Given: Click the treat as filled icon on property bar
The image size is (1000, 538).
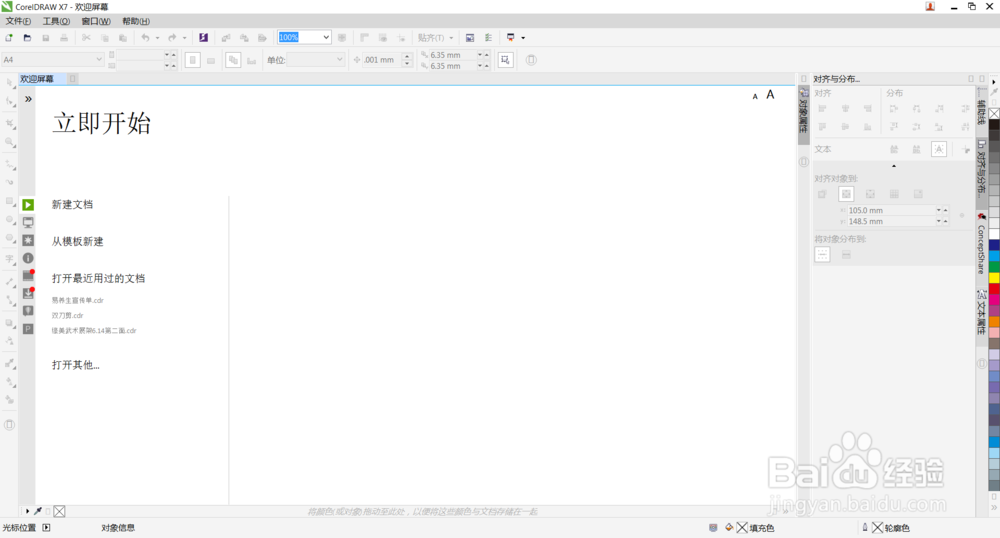Looking at the screenshot, I should click(x=506, y=60).
